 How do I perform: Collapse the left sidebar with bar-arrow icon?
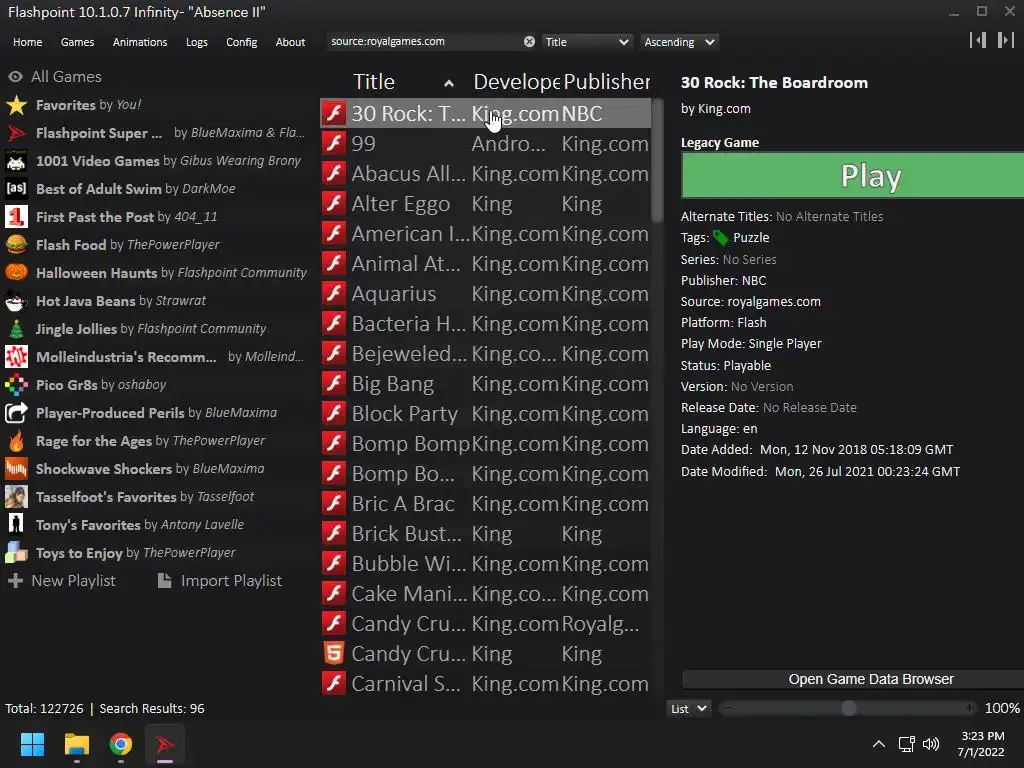pos(978,40)
